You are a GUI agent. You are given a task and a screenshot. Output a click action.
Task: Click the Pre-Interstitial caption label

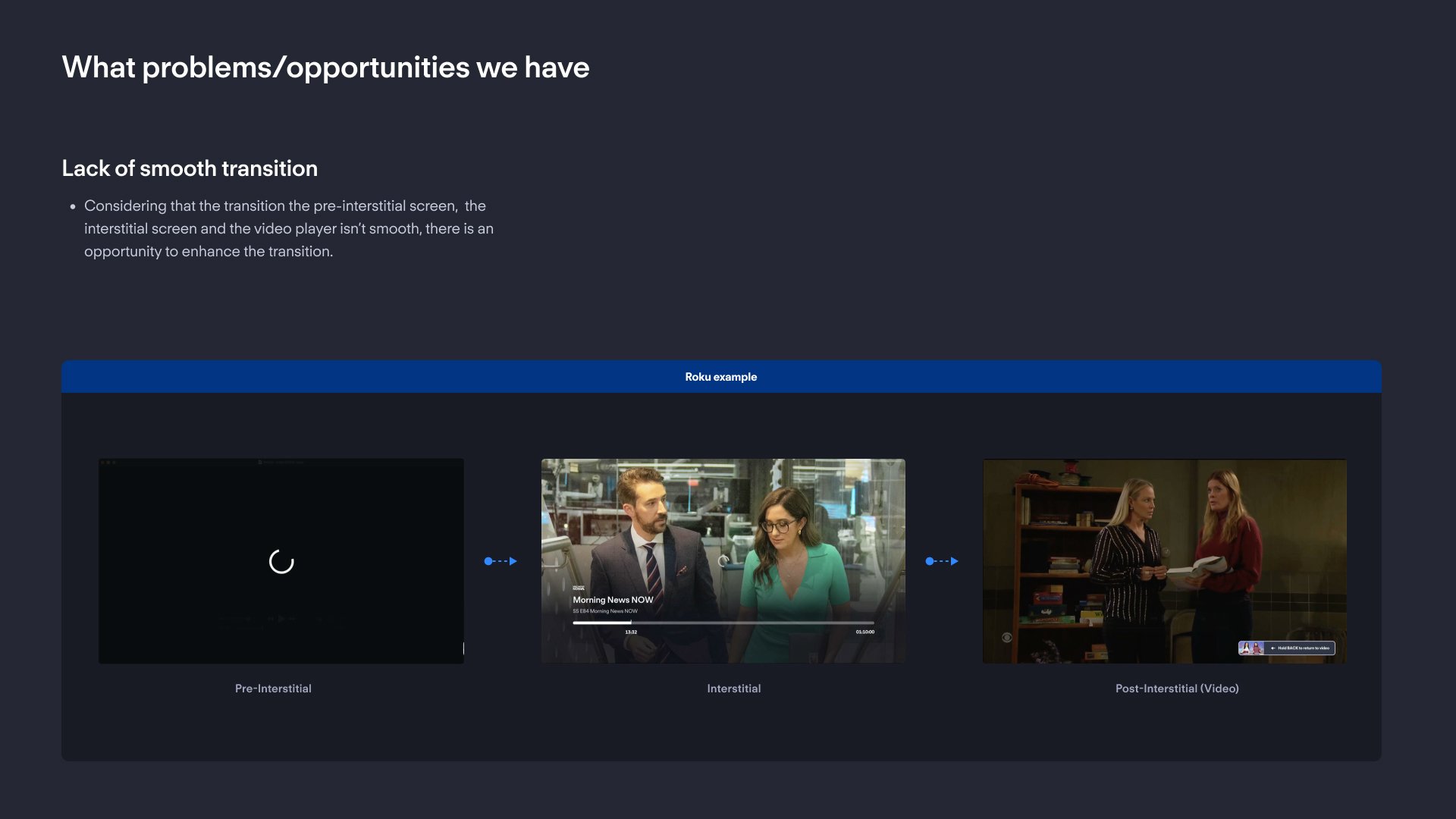(273, 689)
